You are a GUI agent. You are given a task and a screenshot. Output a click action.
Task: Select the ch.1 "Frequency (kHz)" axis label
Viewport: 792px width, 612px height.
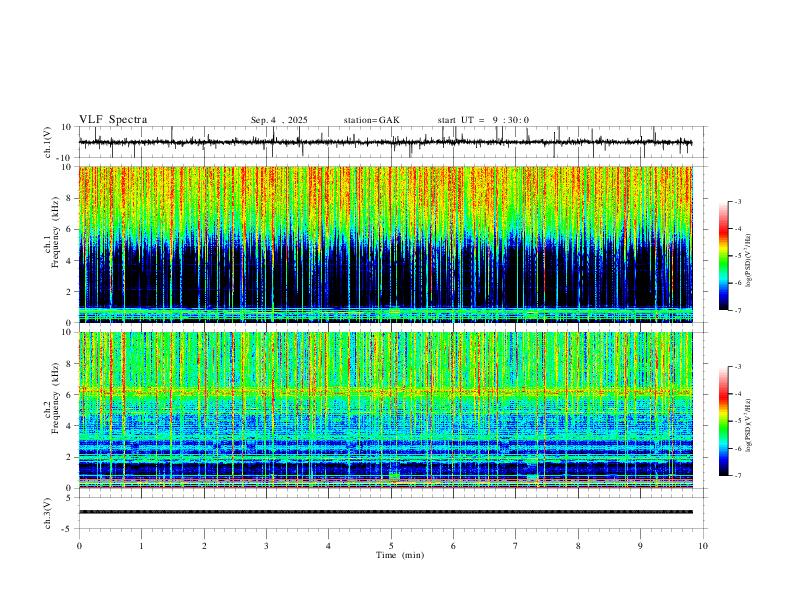click(55, 233)
